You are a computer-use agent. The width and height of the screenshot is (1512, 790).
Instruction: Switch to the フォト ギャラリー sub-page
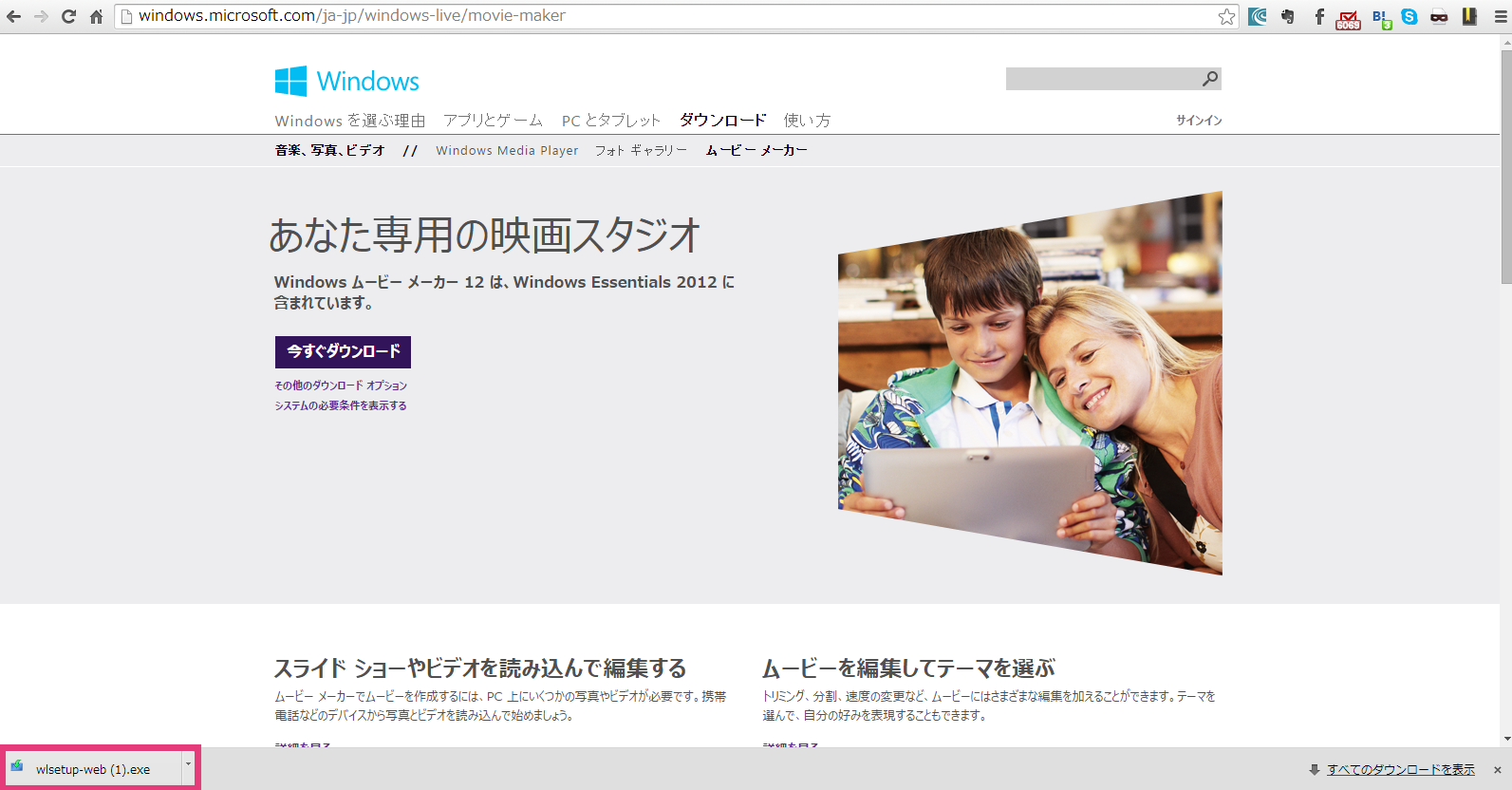coord(641,150)
